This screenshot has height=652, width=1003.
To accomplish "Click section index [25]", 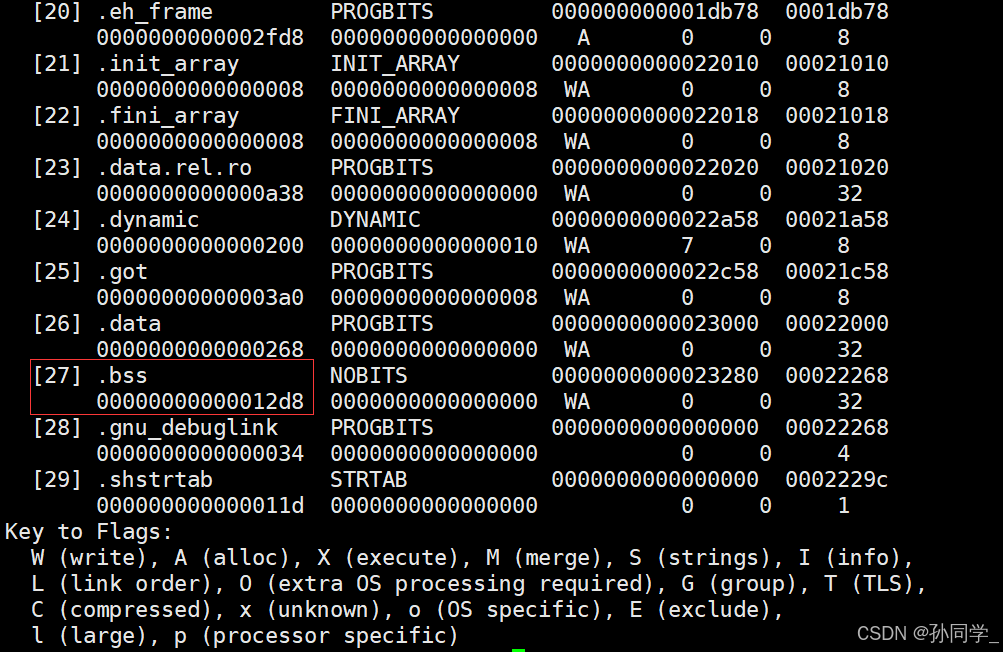I will 57,272.
